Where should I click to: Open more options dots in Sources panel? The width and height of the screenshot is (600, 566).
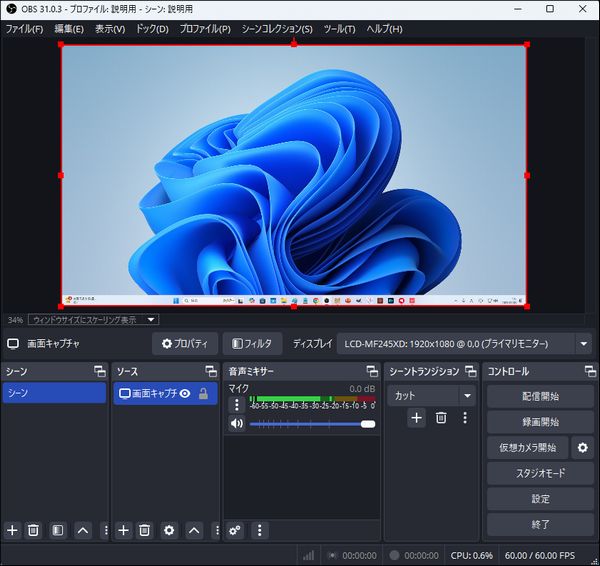(217, 530)
